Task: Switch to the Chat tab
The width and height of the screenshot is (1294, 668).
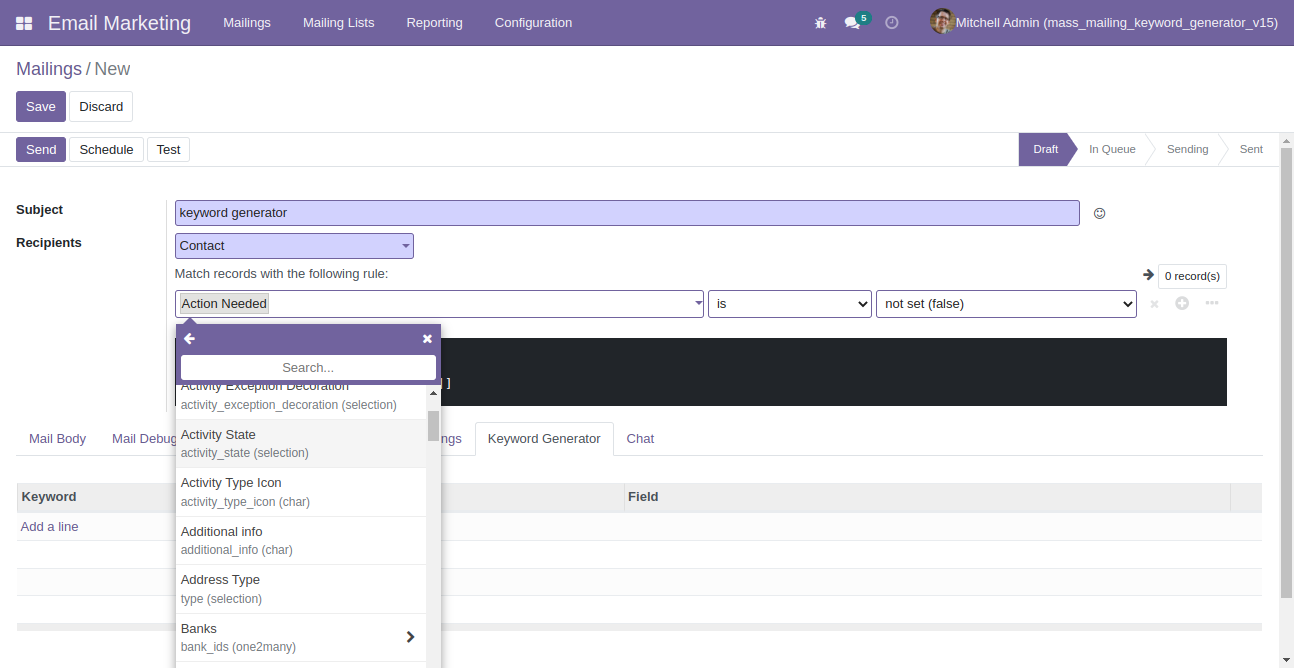Action: [640, 439]
